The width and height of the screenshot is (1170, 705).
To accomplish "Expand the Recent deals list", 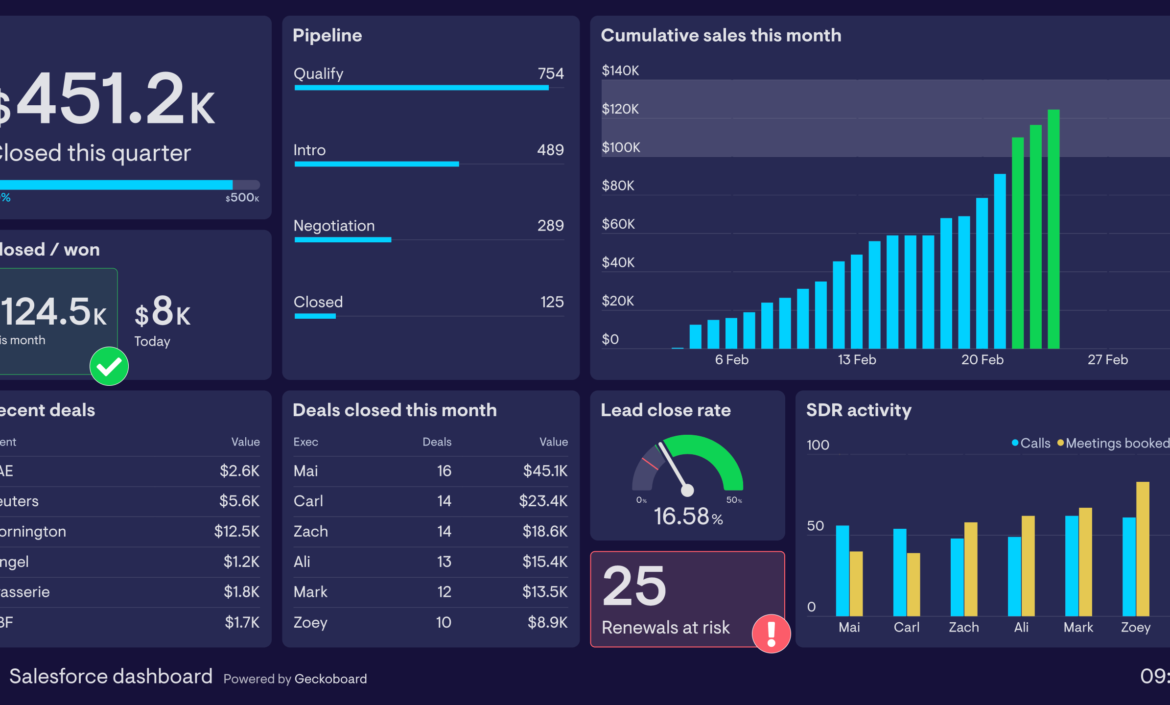I will 45,410.
